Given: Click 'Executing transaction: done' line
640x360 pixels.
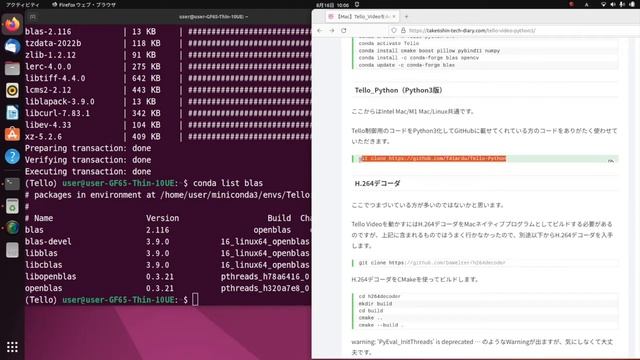Looking at the screenshot, I should tap(88, 171).
